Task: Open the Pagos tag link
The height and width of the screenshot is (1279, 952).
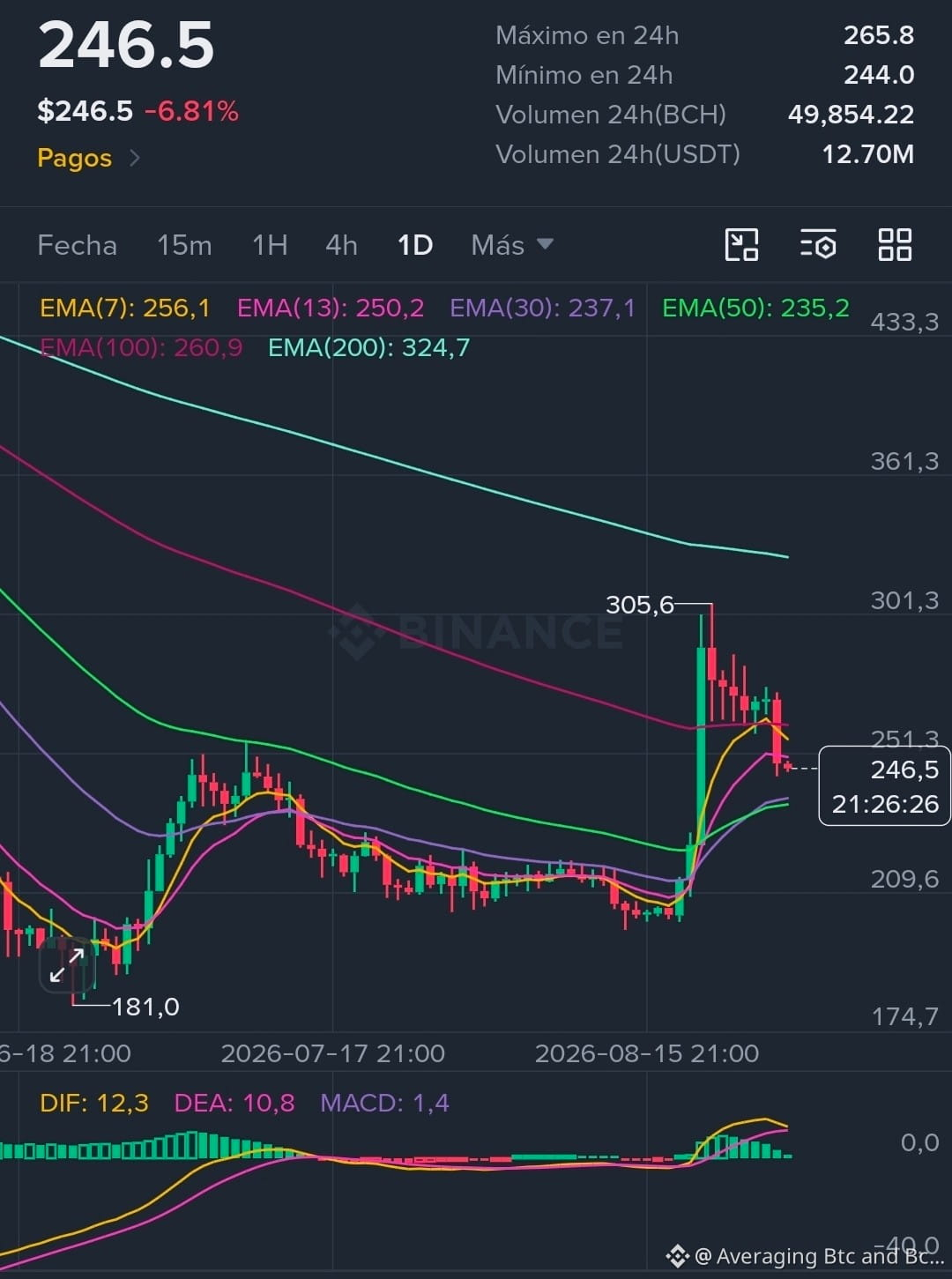Action: (74, 159)
